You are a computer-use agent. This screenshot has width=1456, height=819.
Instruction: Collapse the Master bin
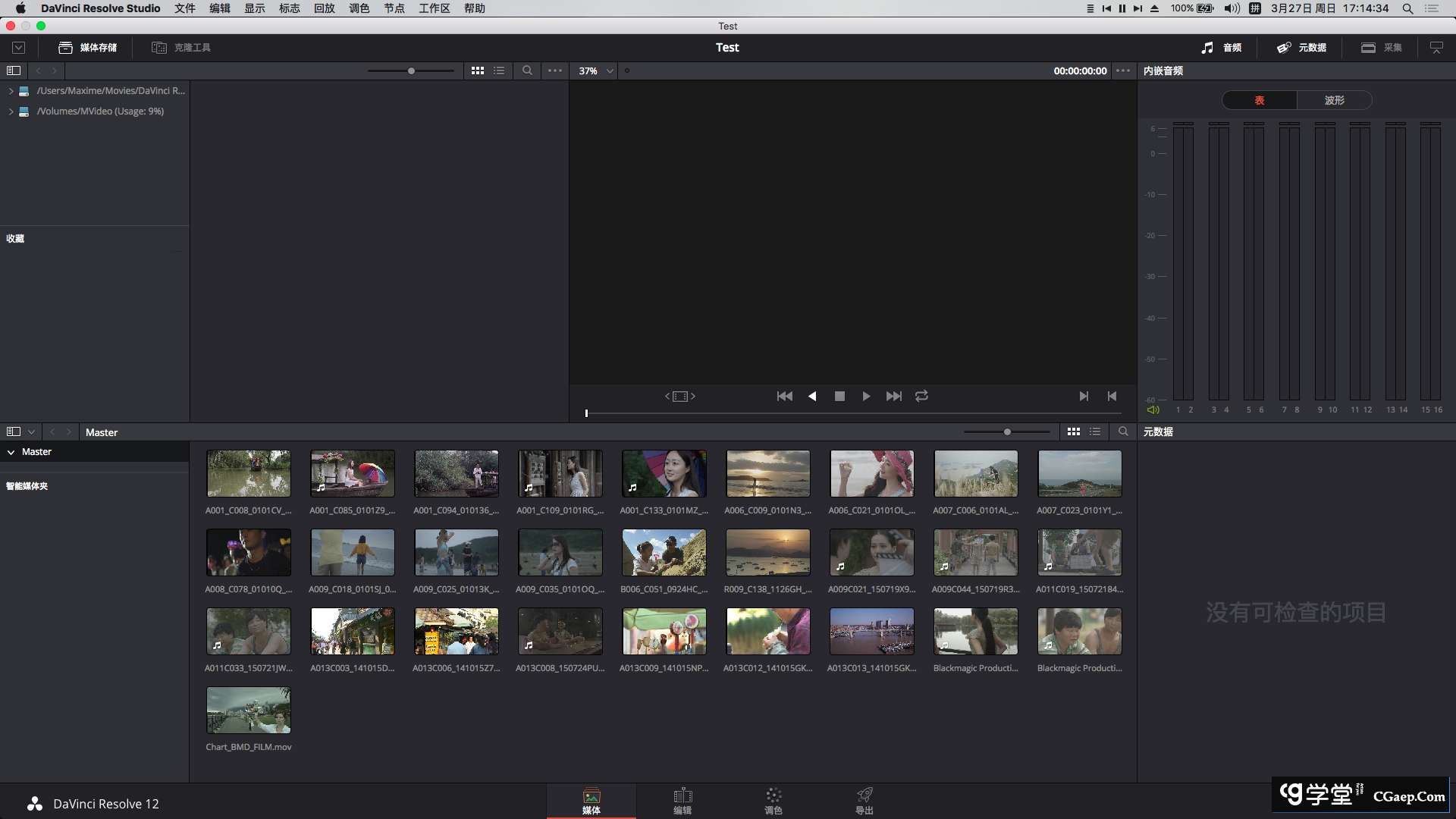[x=11, y=452]
